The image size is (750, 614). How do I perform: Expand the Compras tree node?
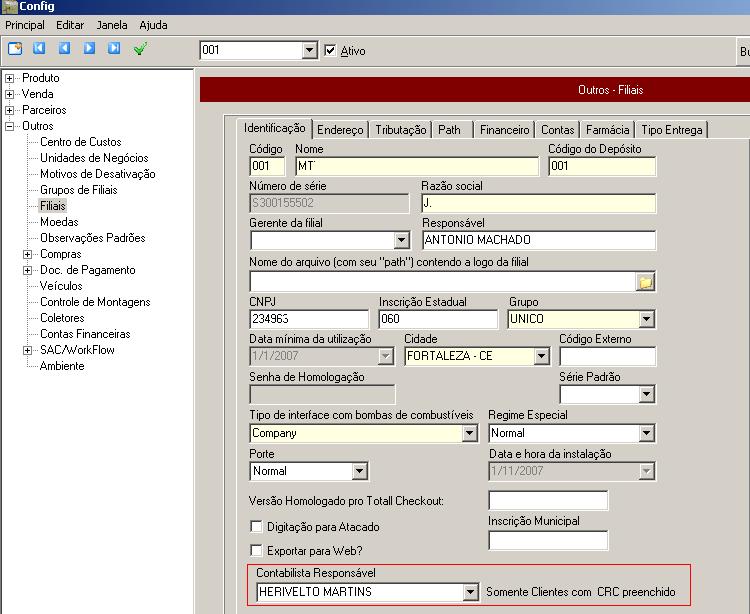coord(27,254)
